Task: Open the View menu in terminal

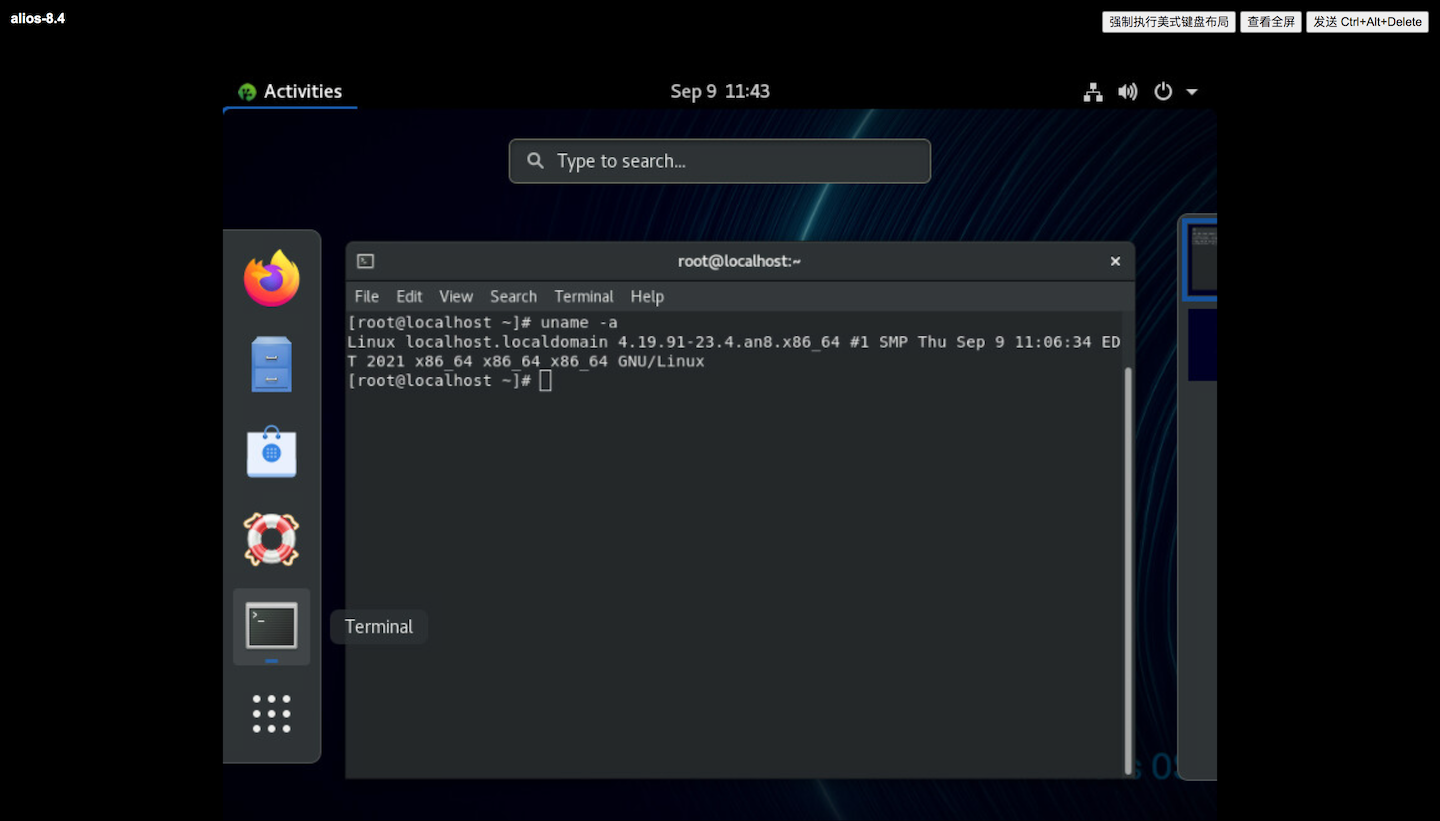Action: 455,296
